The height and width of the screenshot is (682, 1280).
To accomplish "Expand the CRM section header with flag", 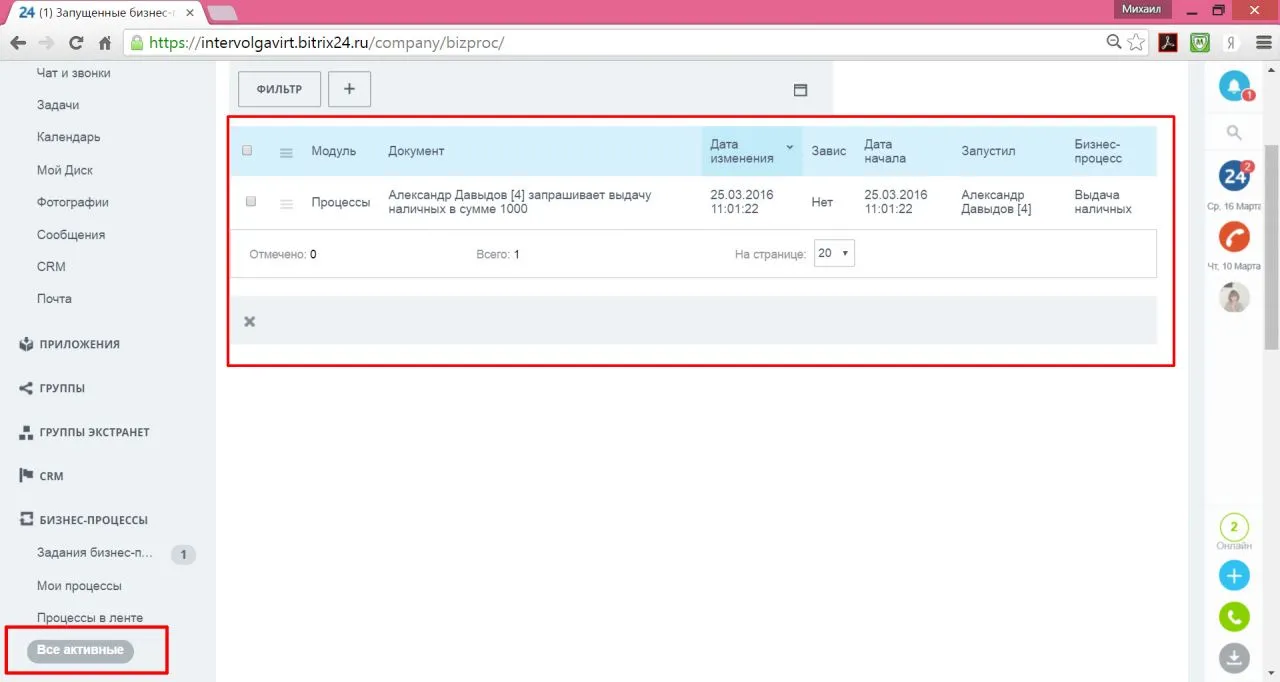I will [41, 476].
